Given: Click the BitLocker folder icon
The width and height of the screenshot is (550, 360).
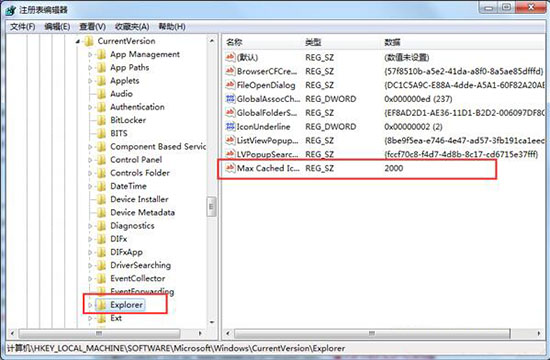Looking at the screenshot, I should (x=101, y=120).
